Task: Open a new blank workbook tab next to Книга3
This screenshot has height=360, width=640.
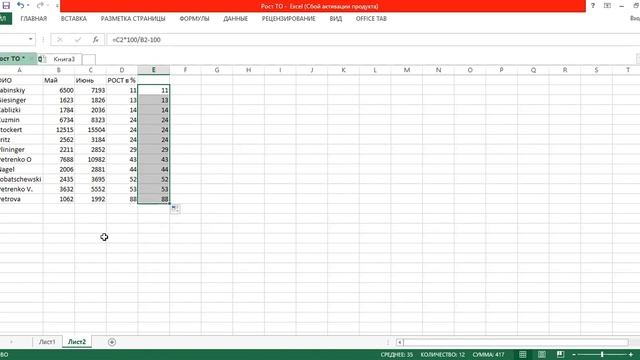Action: click(89, 60)
